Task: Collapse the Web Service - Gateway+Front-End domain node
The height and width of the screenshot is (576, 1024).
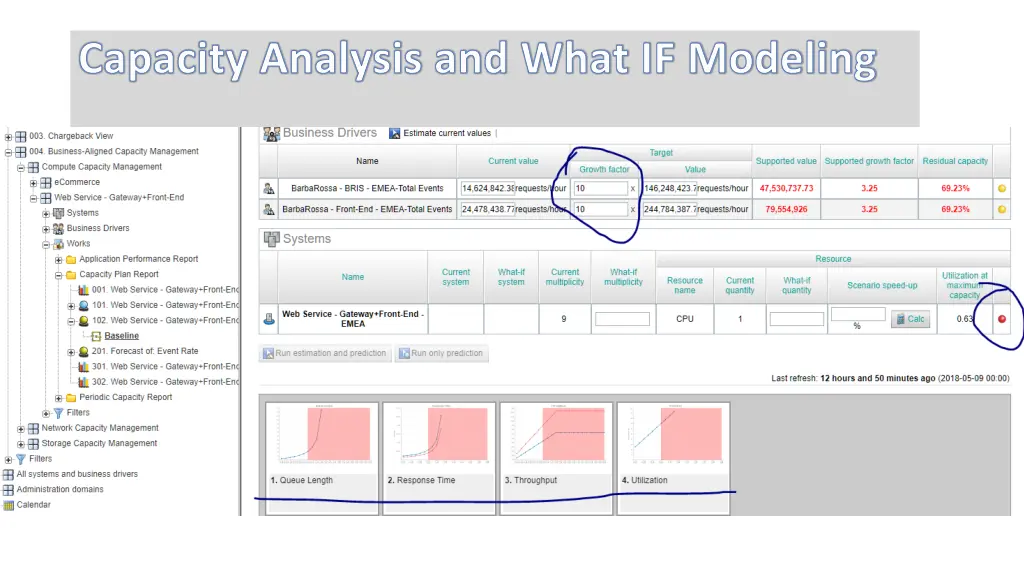Action: click(x=33, y=199)
